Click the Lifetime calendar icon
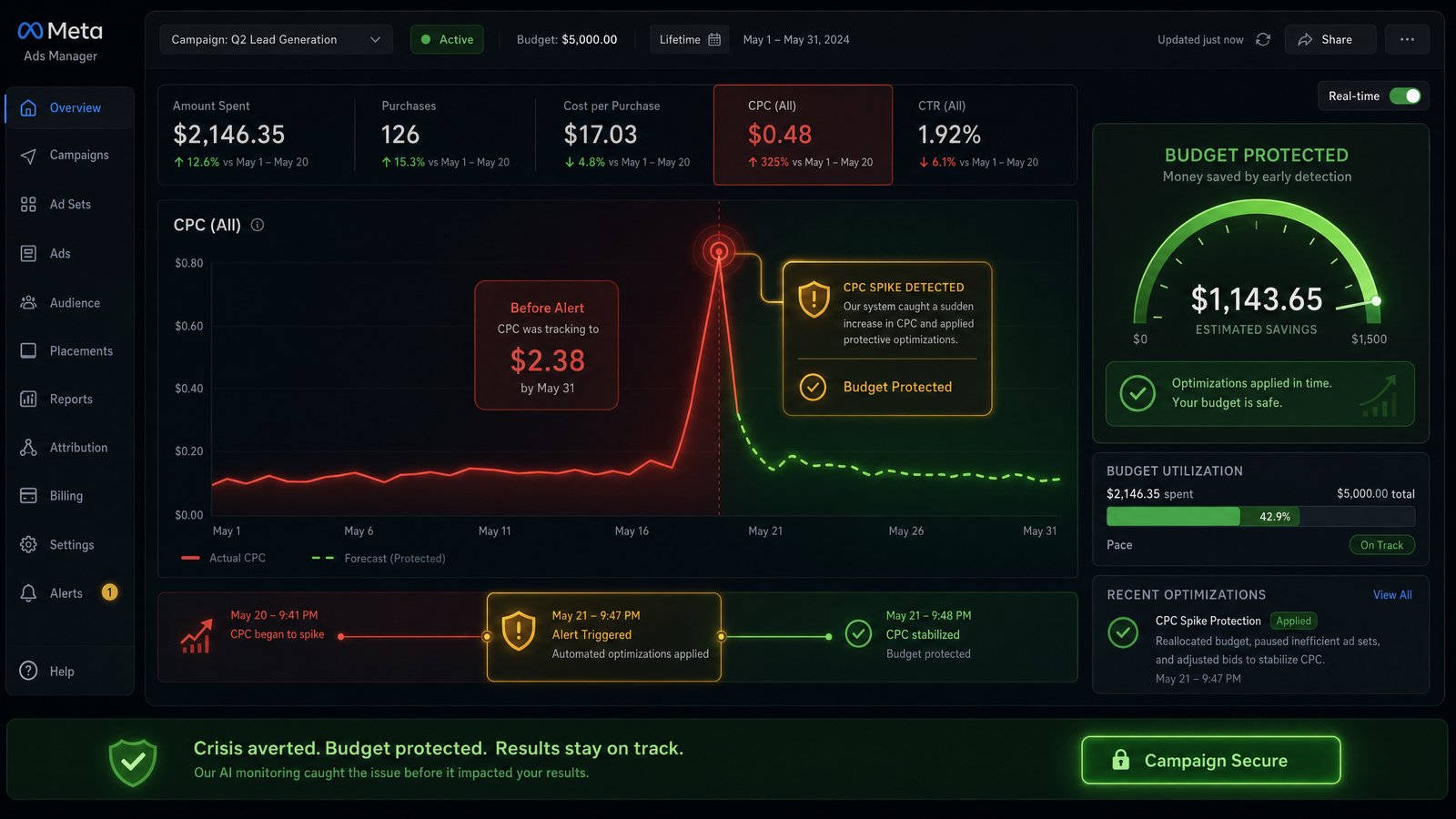Screen dimensions: 1456x819 714,39
